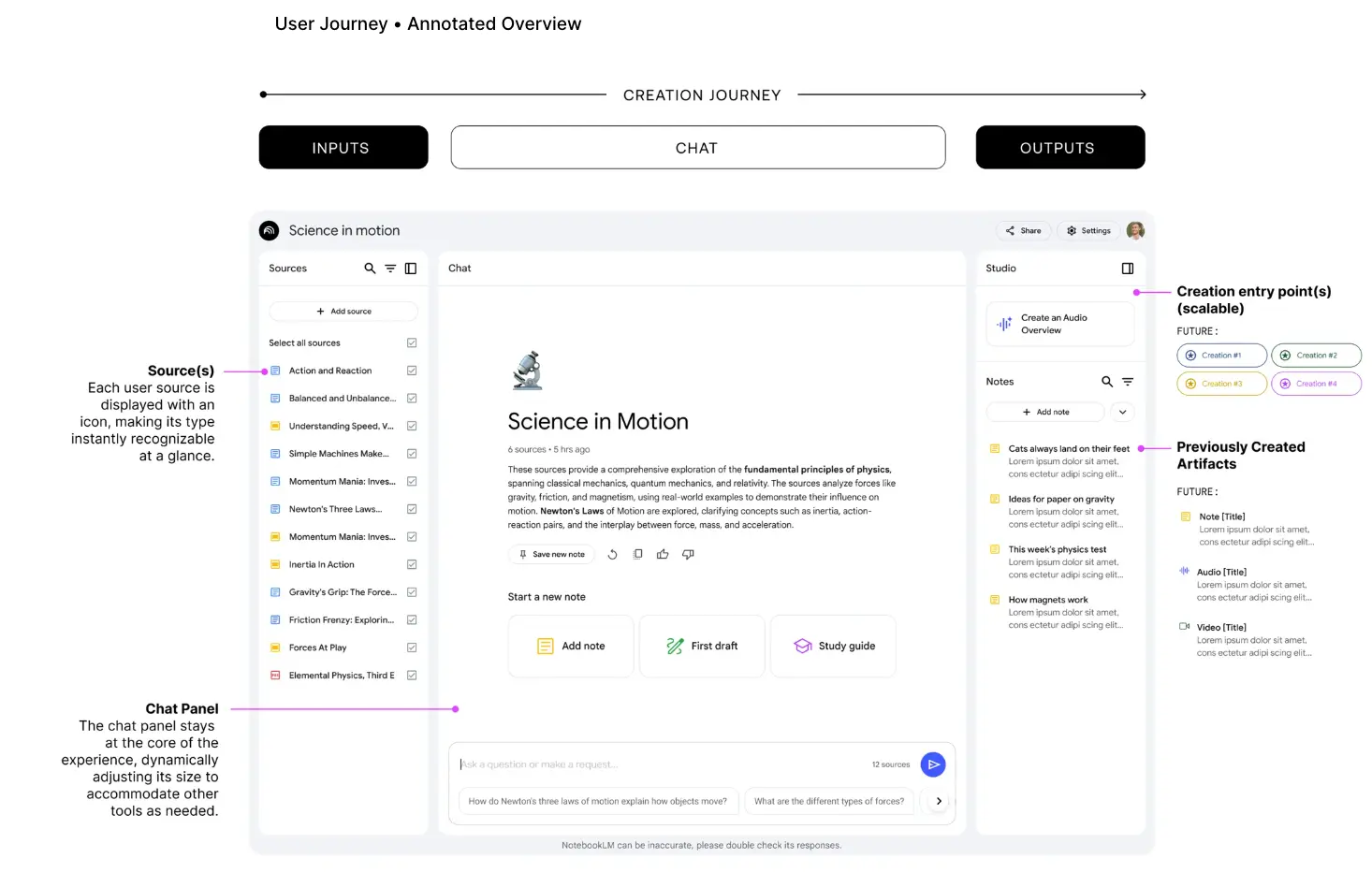Expand the dropdown next to Add note
The image size is (1372, 873).
coord(1122,413)
